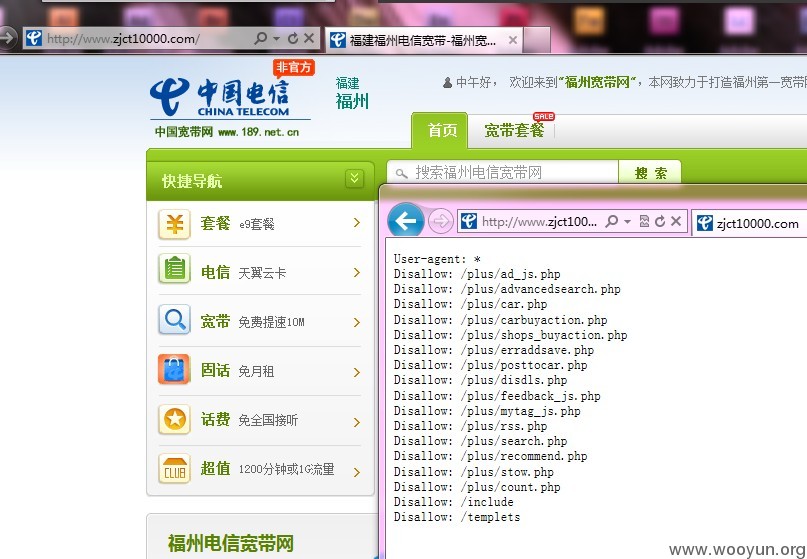
Task: Click the 'Disallow: /include' line
Action: point(453,501)
